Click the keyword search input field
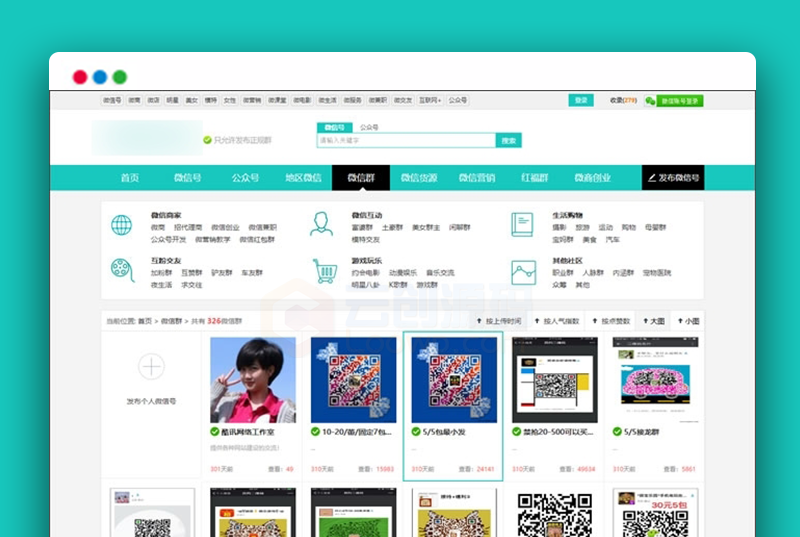The image size is (800, 537). [406, 140]
